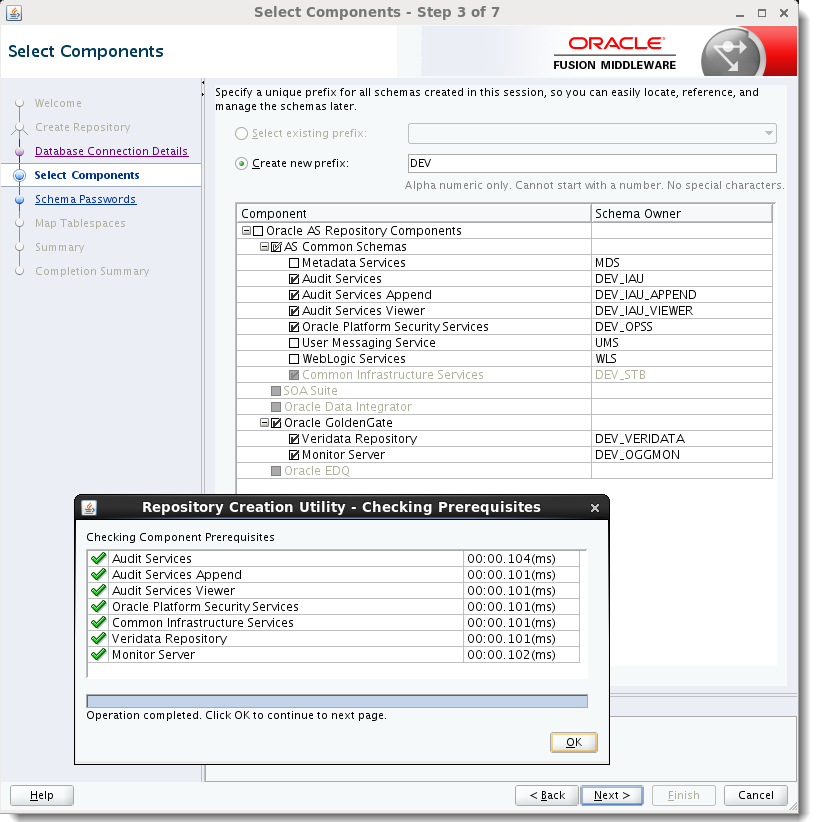This screenshot has width=819, height=822.
Task: Collapse Oracle GoldenGate tree node
Action: pos(264,423)
